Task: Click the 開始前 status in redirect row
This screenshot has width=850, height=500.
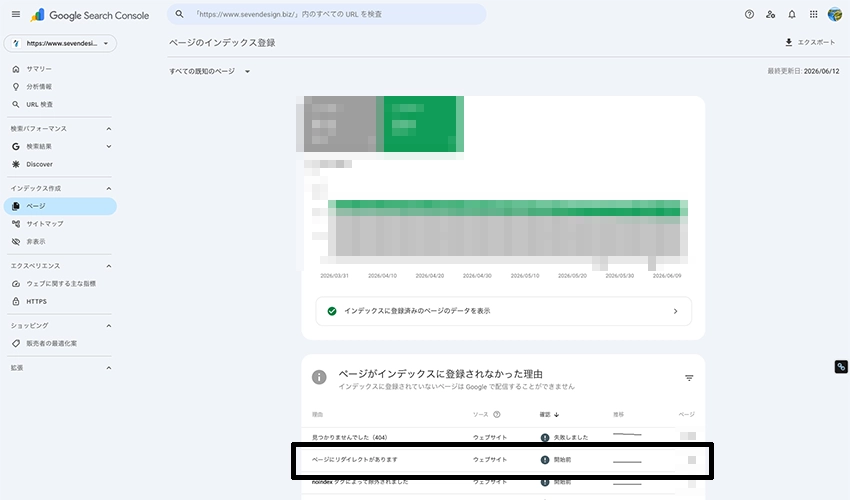Action: (562, 460)
